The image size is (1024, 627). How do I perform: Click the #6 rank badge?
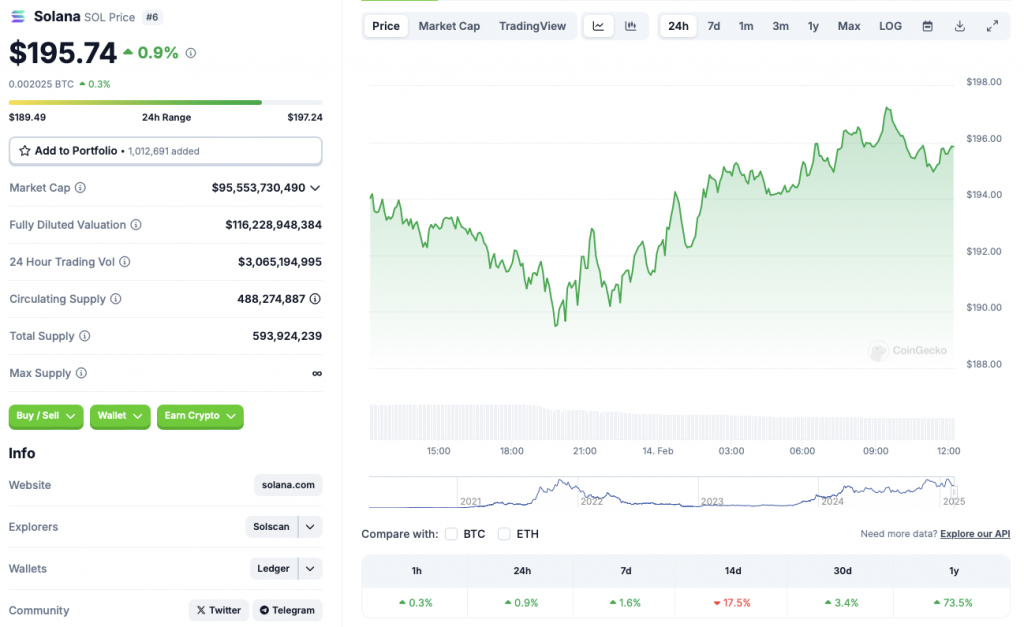152,17
